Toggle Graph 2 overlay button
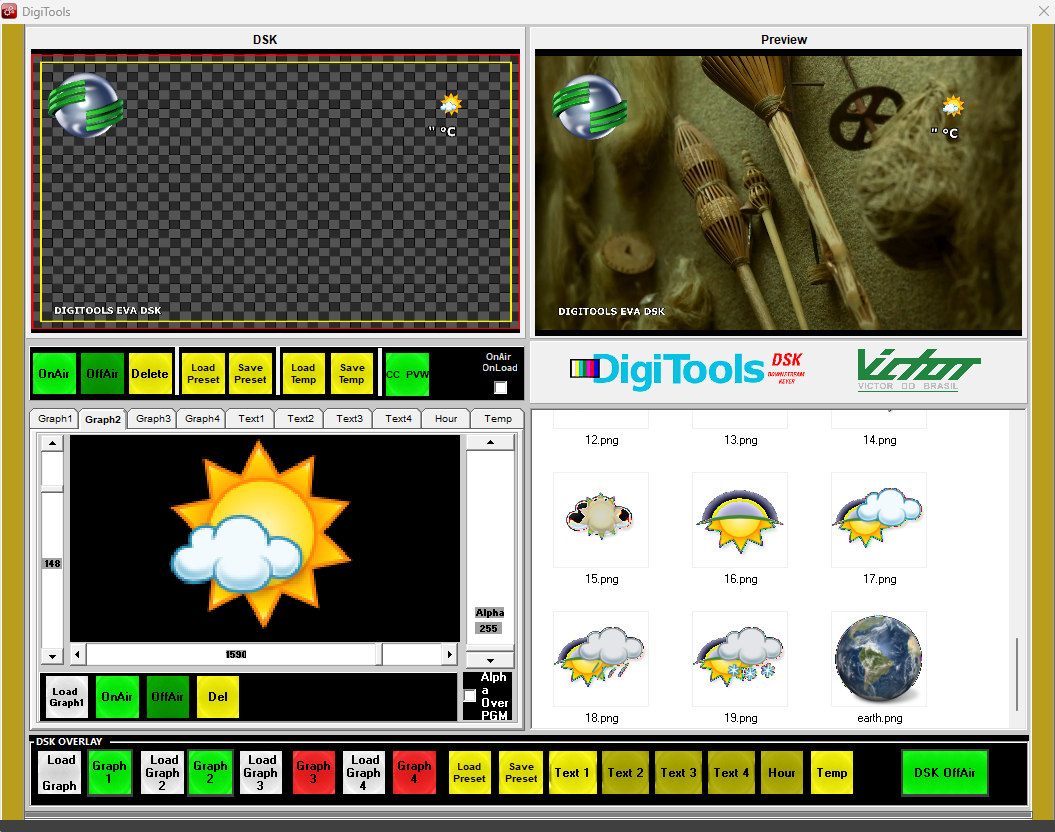Image resolution: width=1055 pixels, height=832 pixels. coord(211,772)
